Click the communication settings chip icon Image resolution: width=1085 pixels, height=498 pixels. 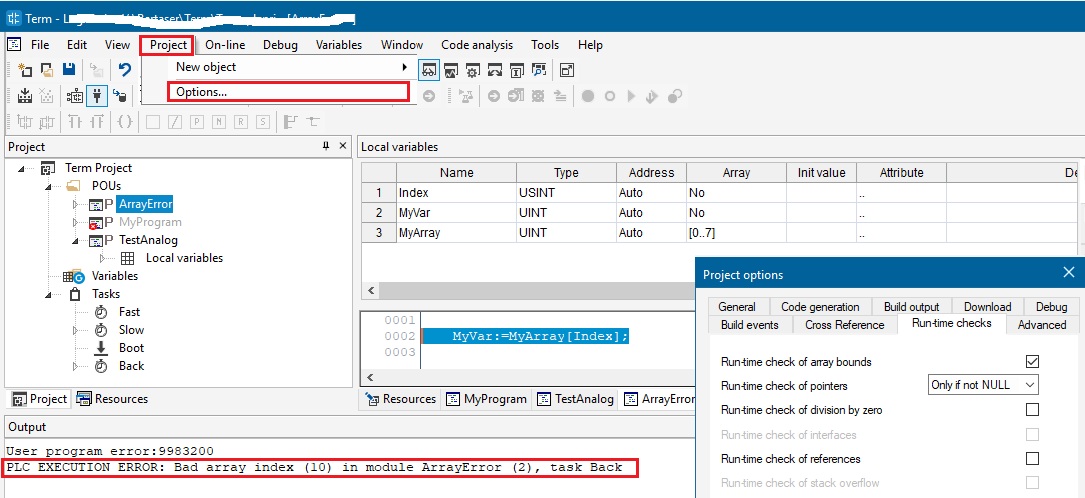pos(75,95)
